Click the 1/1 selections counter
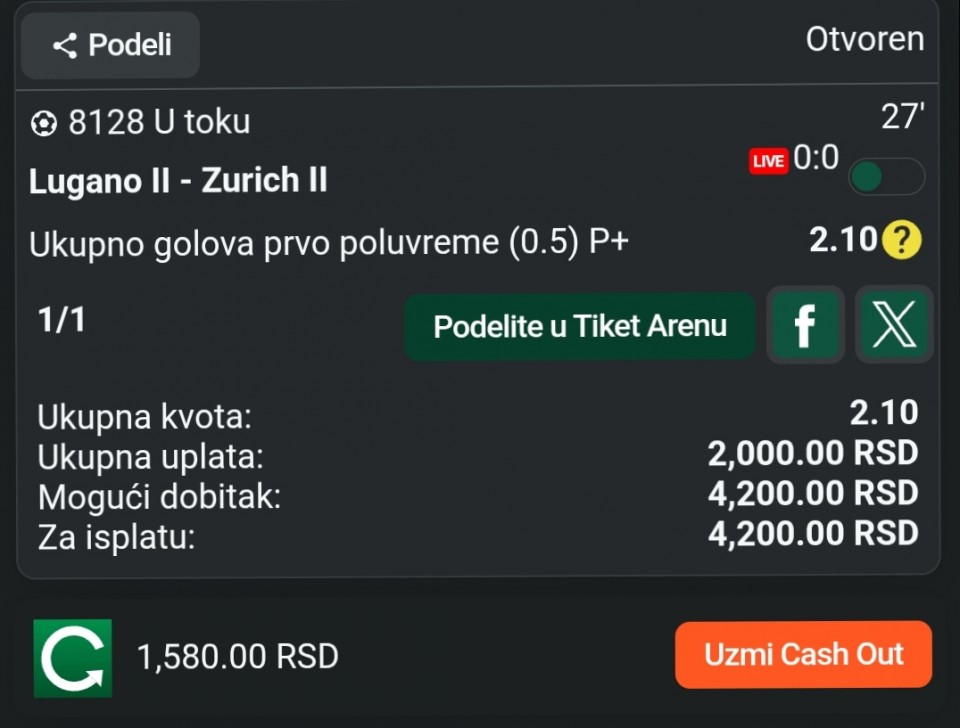The image size is (960, 728). [x=62, y=321]
